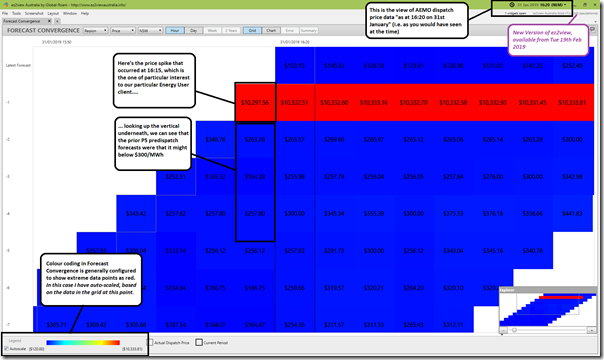Click the legend colour gradient bar

click(x=83, y=342)
